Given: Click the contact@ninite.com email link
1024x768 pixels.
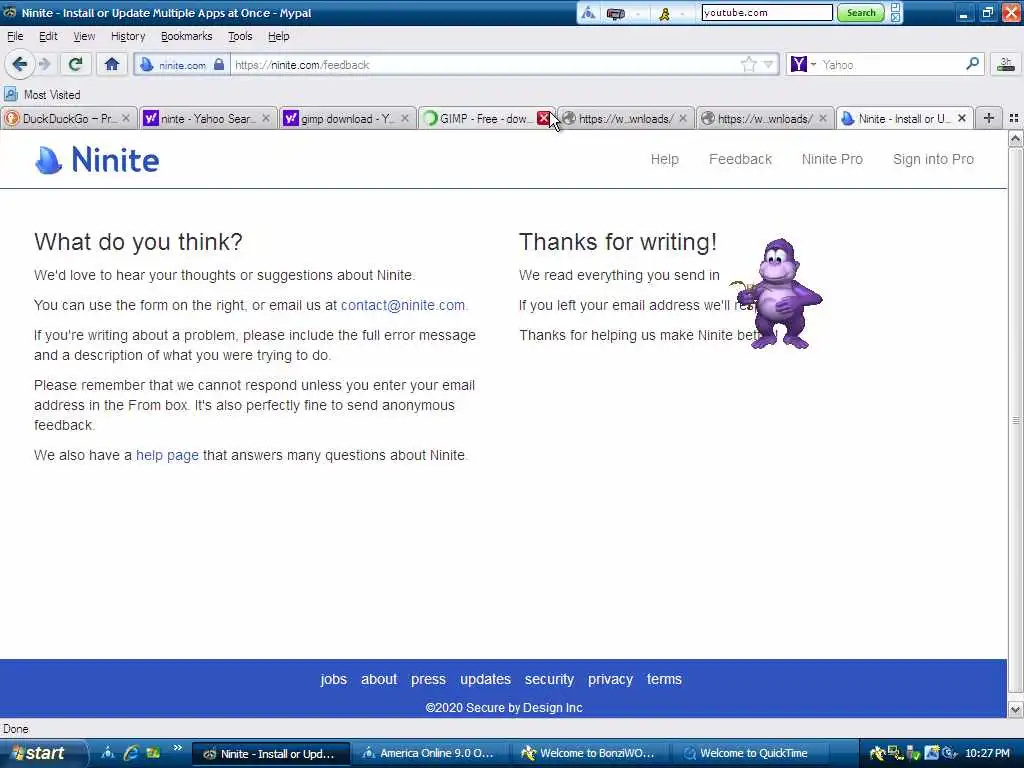Looking at the screenshot, I should click(403, 305).
